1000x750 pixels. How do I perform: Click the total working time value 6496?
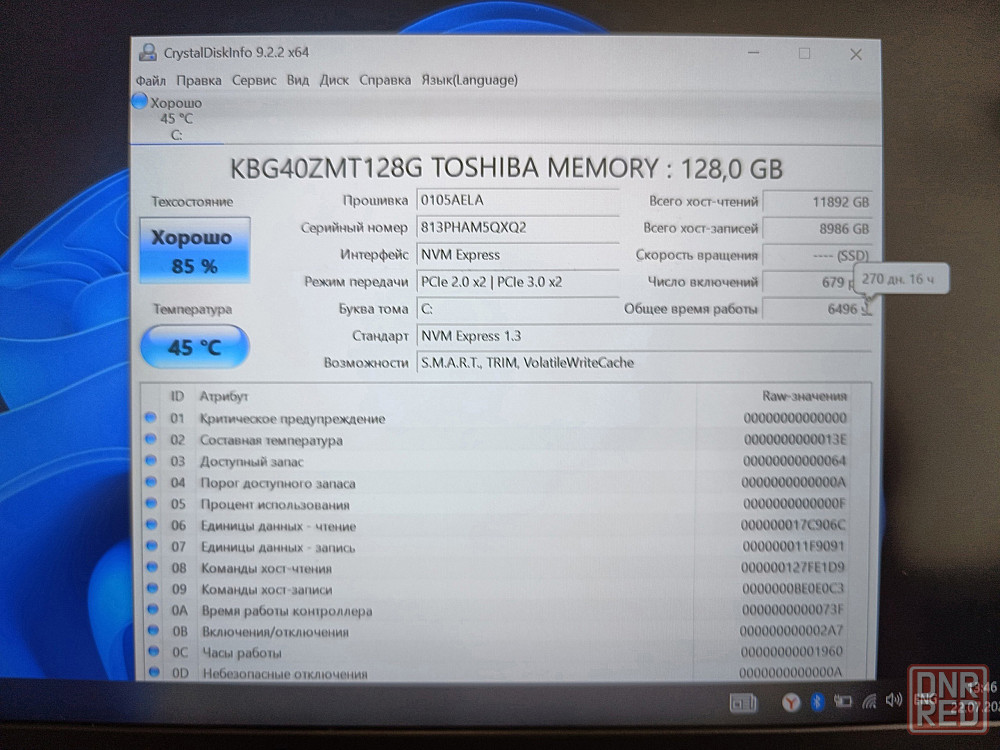(817, 309)
